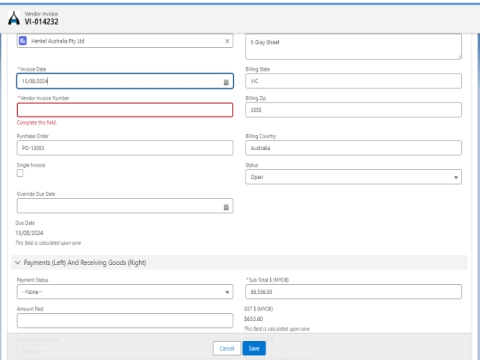Collapse Payments And Receiving Goods section
The width and height of the screenshot is (480, 360).
click(x=18, y=263)
